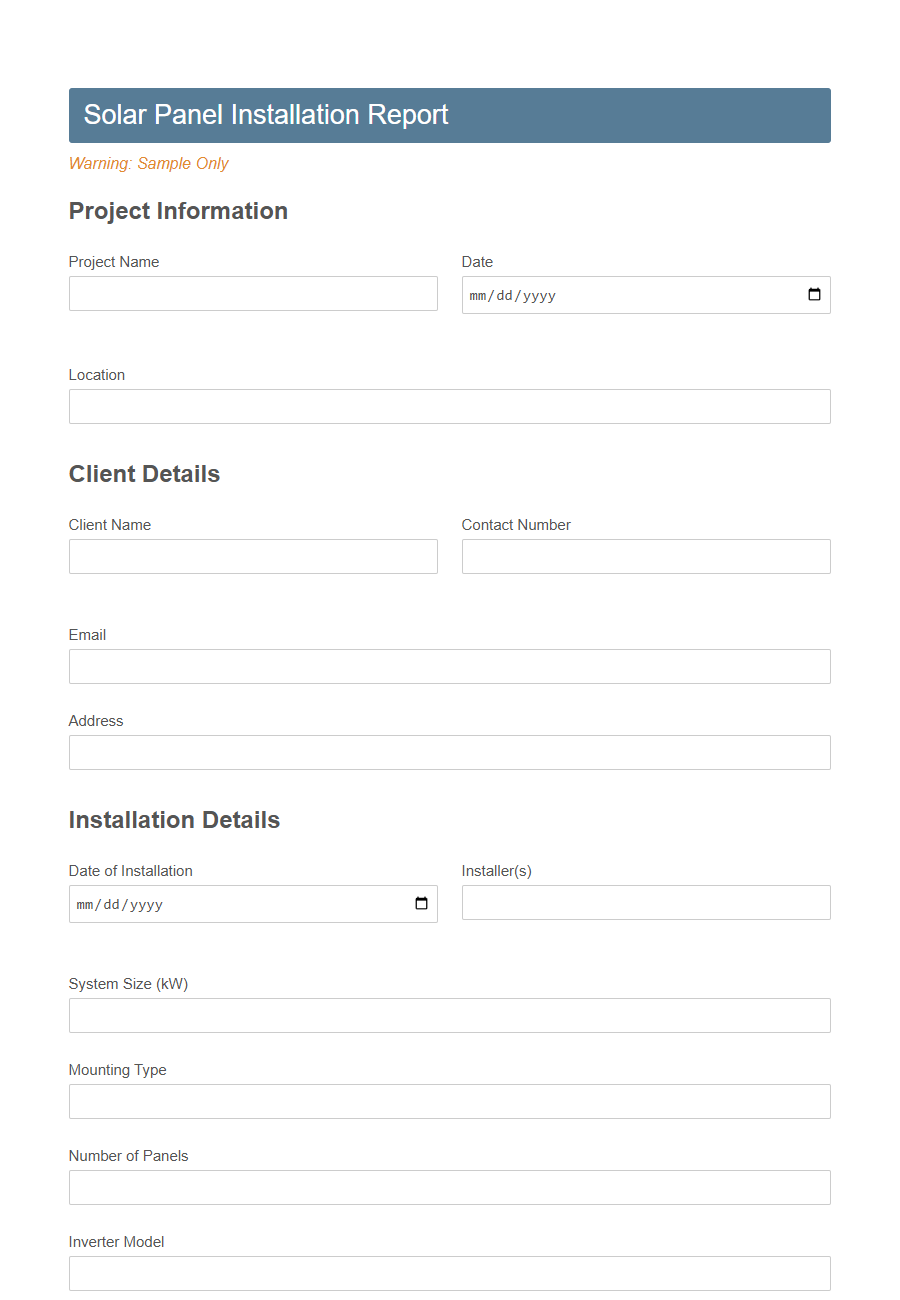Image resolution: width=900 pixels, height=1300 pixels.
Task: Click inside the Address field
Action: pos(448,752)
